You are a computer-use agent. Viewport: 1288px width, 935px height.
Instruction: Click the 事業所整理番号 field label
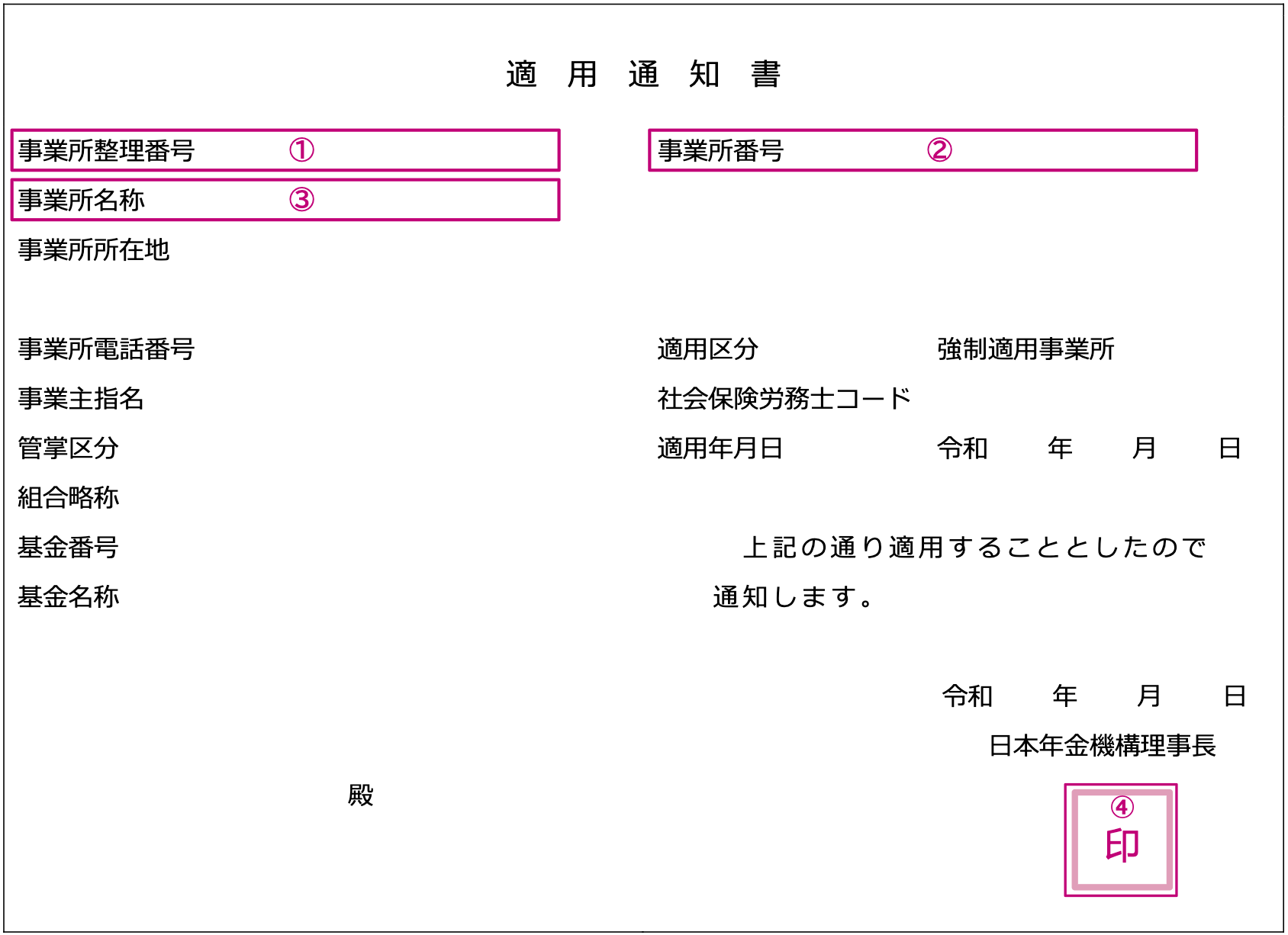tap(106, 150)
